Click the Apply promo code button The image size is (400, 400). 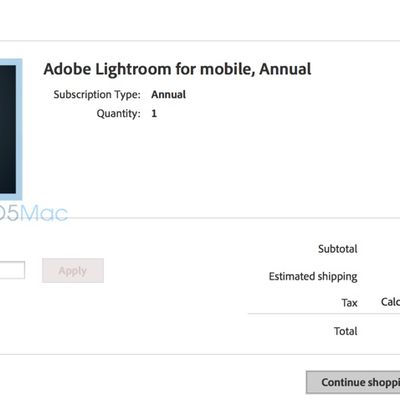pyautogui.click(x=73, y=271)
